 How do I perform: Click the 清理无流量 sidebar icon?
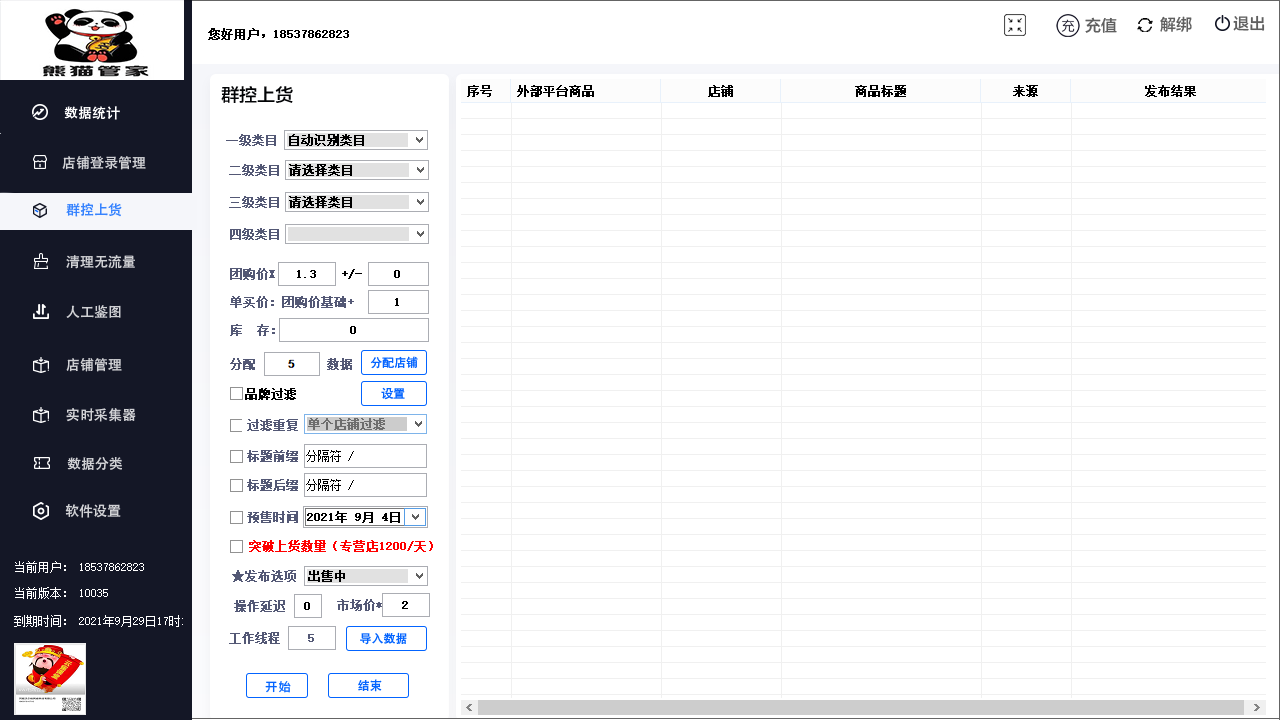(41, 262)
